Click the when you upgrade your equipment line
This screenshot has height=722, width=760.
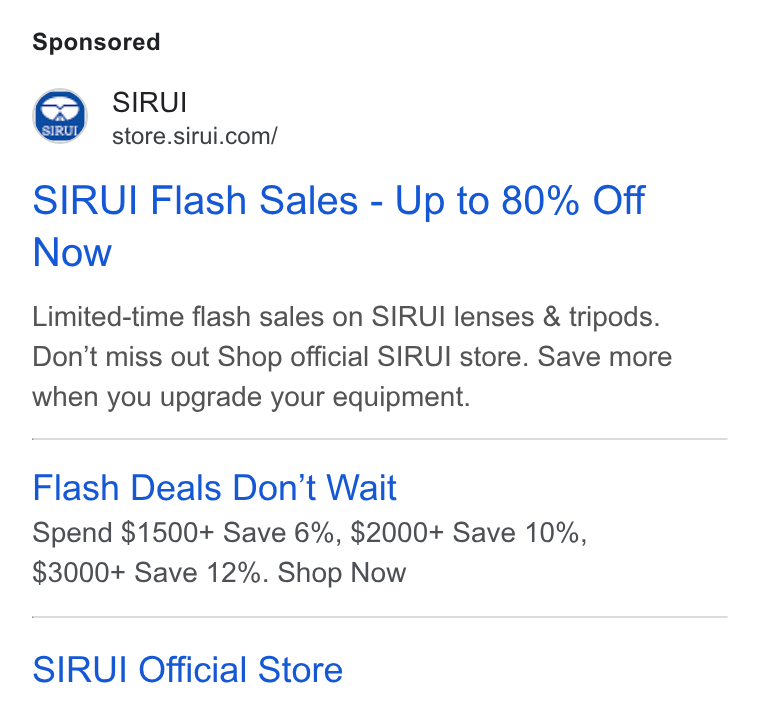pos(251,397)
